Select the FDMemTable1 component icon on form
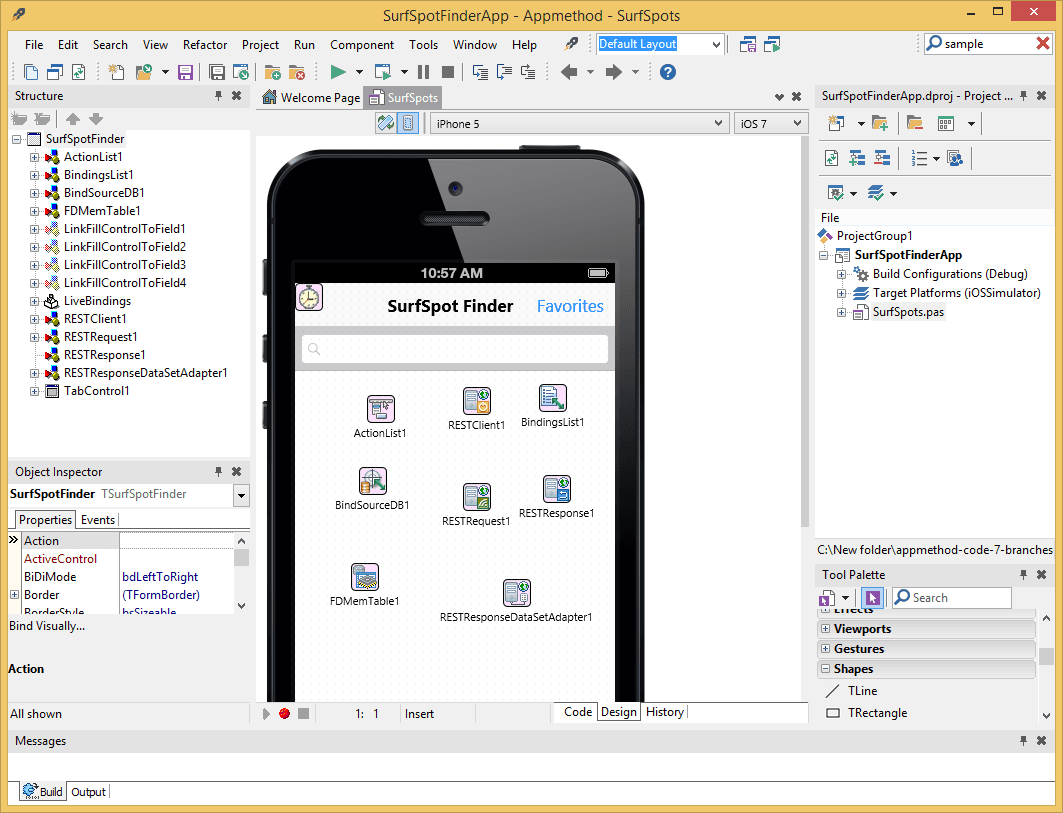This screenshot has width=1063, height=813. click(x=365, y=577)
